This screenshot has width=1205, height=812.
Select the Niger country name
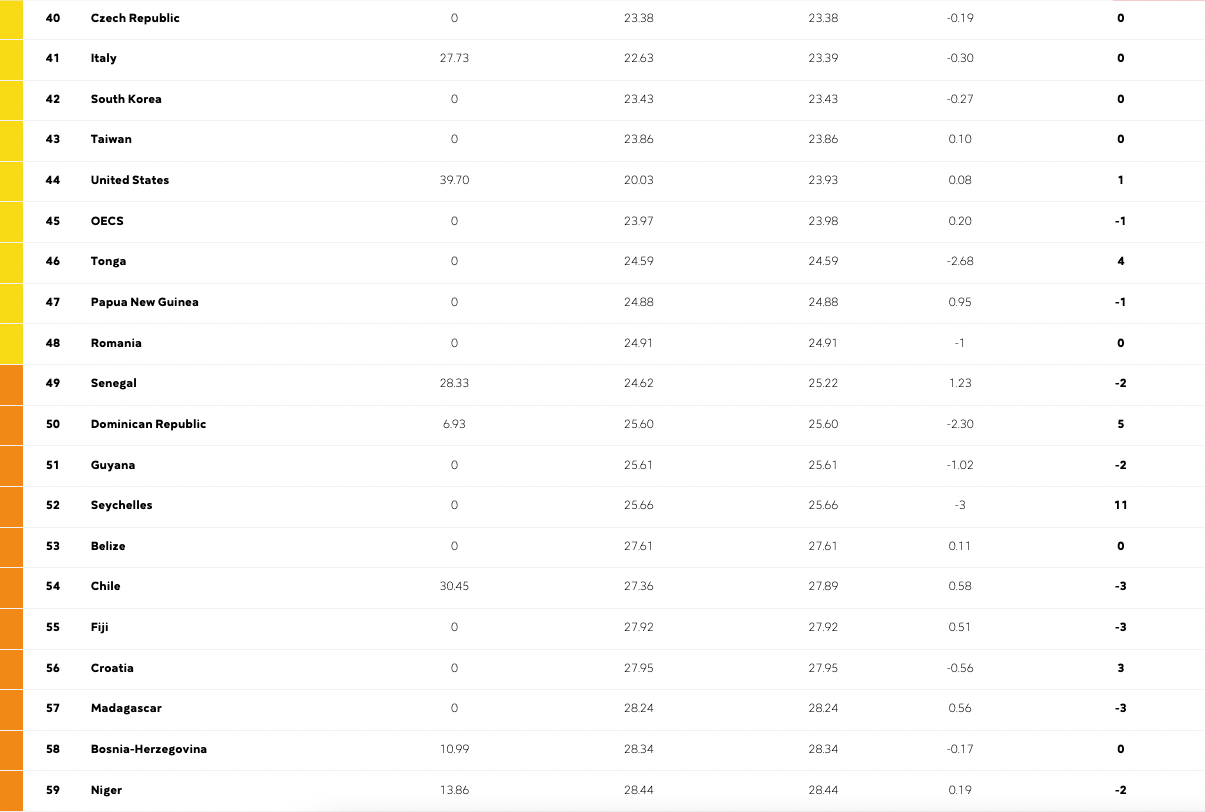[x=106, y=790]
